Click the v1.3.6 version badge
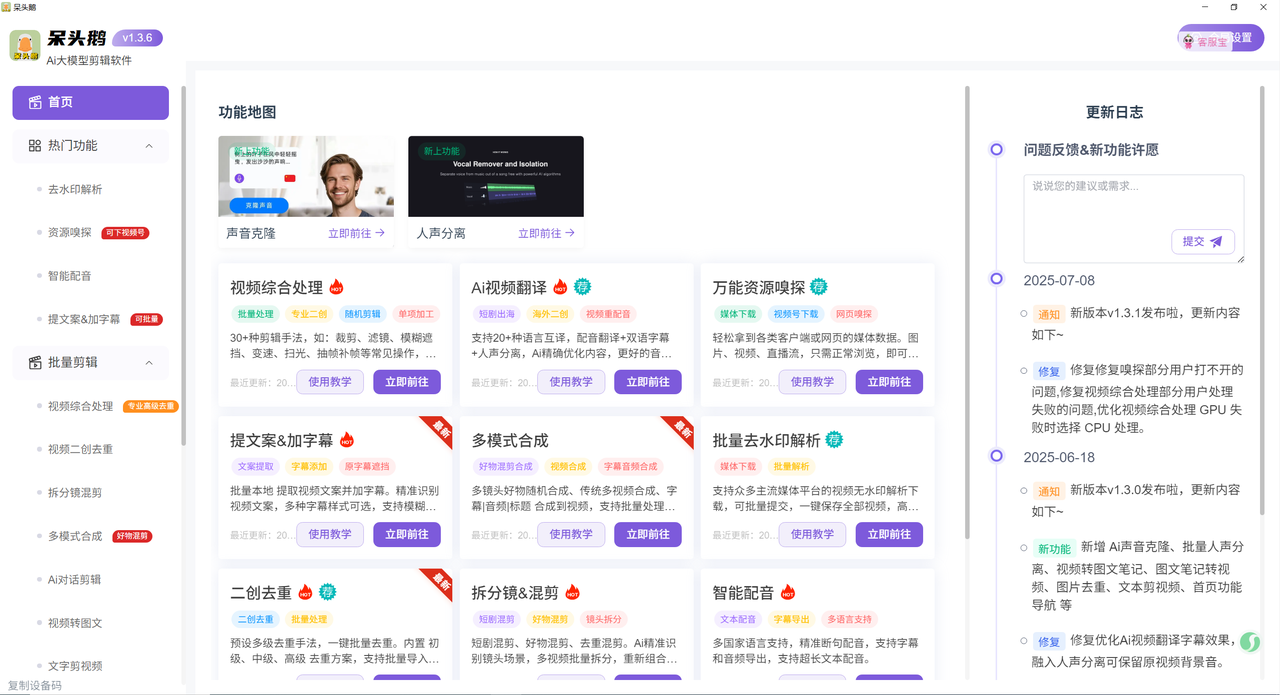This screenshot has width=1280, height=695. 137,38
